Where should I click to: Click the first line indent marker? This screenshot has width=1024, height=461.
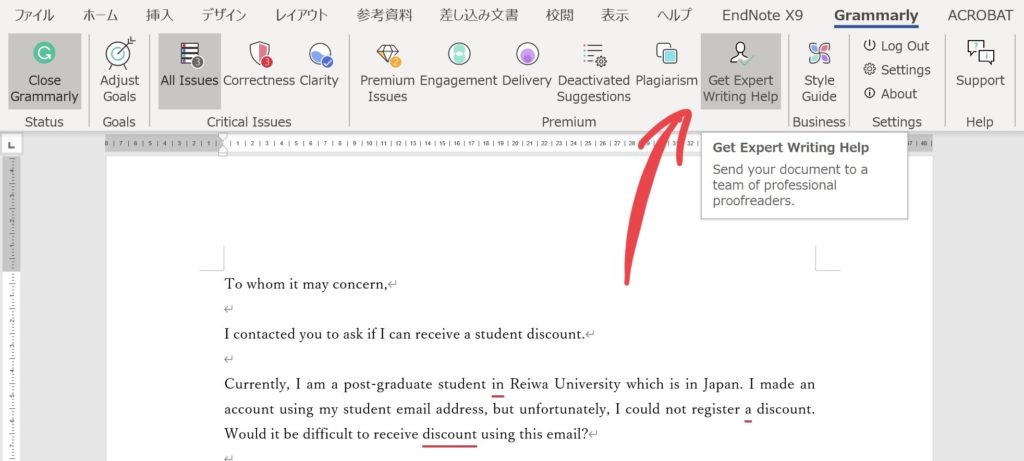223,138
